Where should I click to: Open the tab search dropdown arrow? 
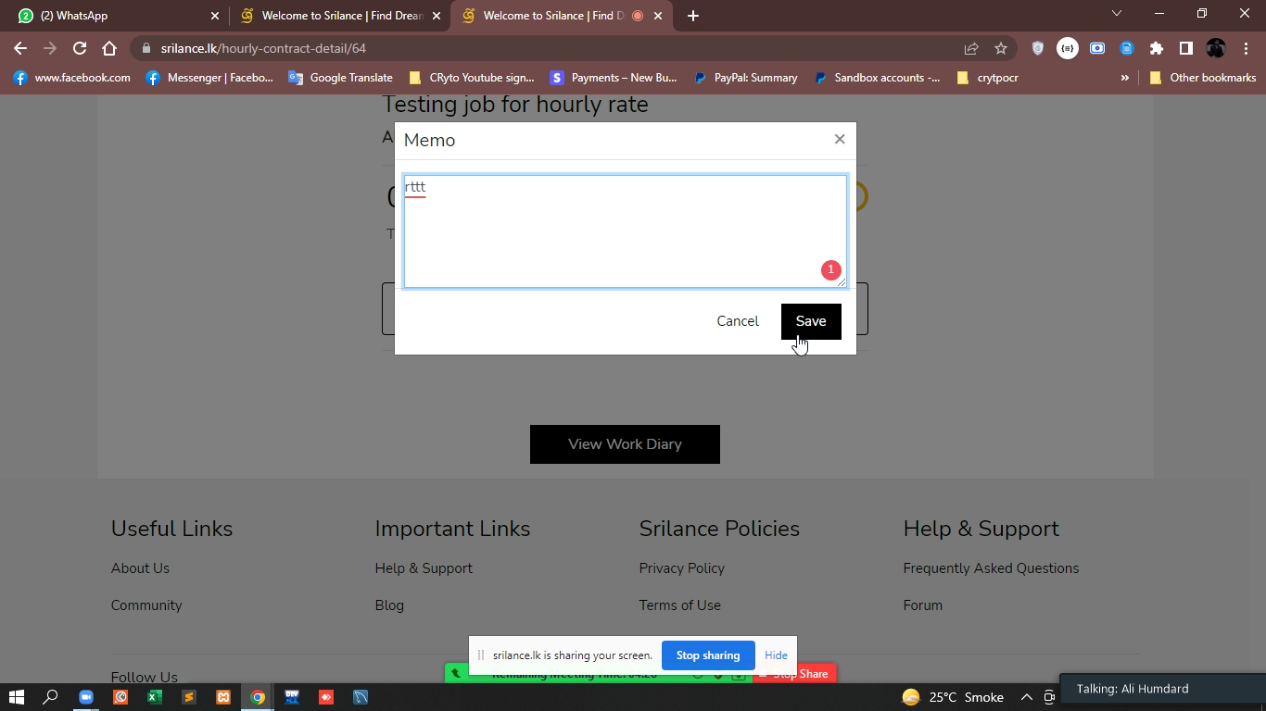tap(1117, 14)
